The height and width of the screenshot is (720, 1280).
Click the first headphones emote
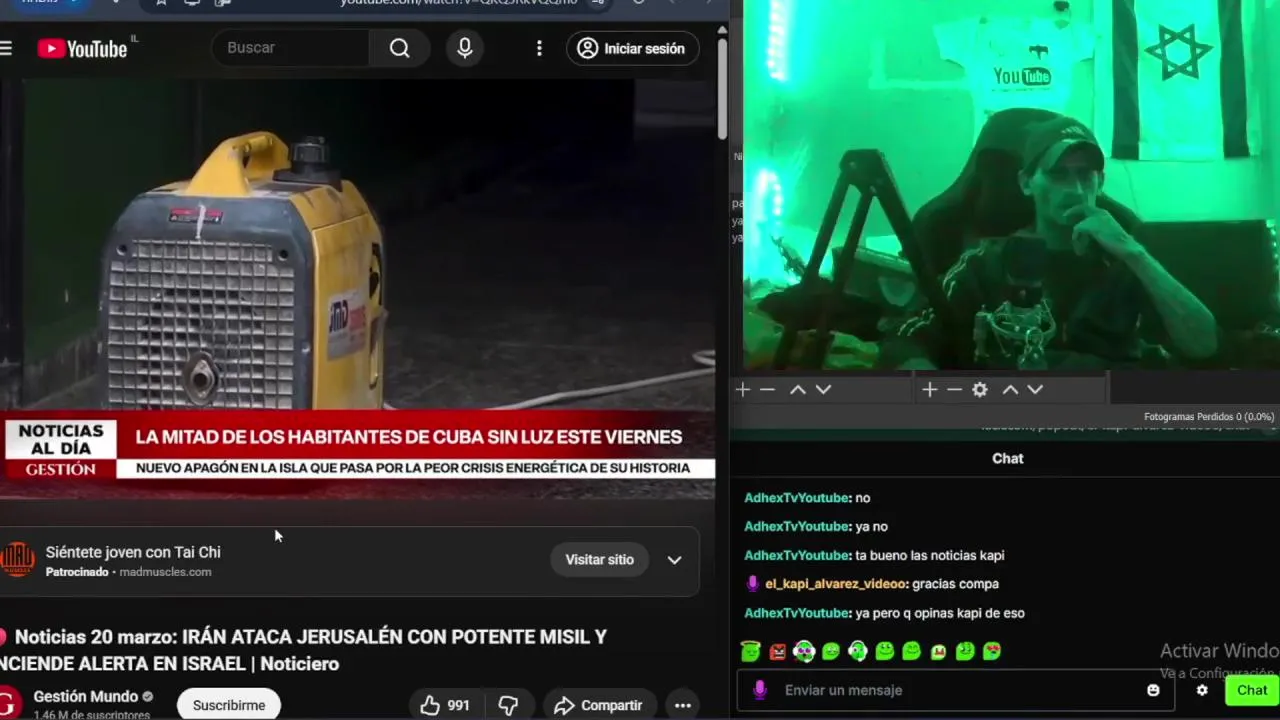click(804, 652)
